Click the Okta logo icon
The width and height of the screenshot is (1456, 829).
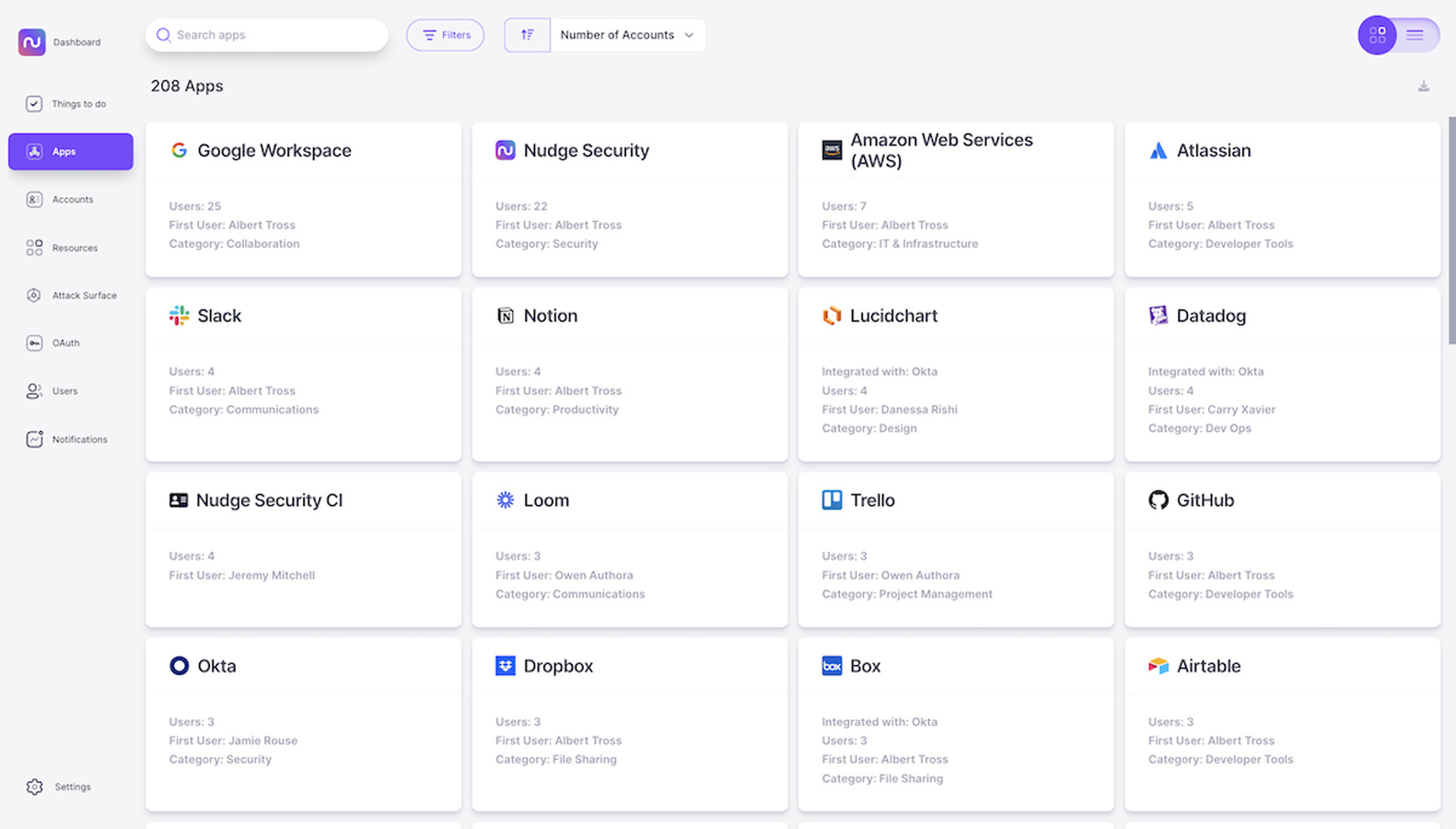pos(180,666)
